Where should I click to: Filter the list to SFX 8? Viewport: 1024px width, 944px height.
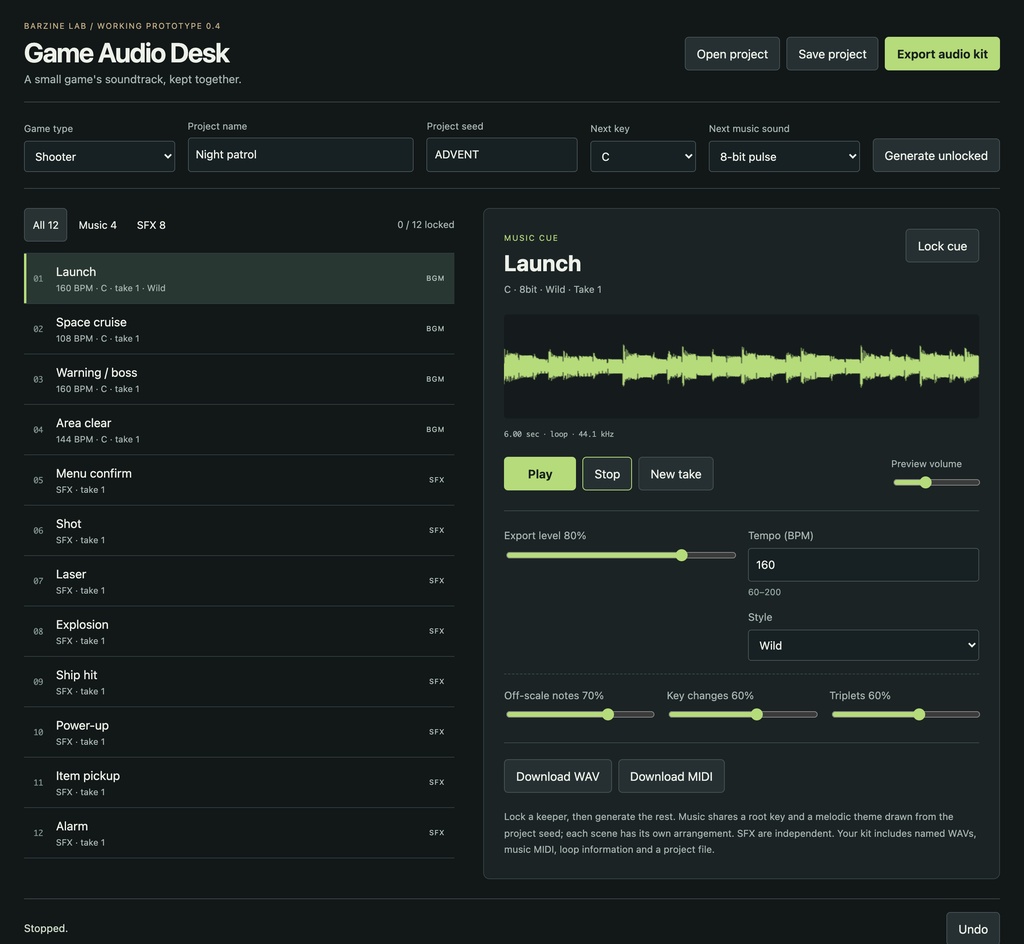tap(151, 225)
